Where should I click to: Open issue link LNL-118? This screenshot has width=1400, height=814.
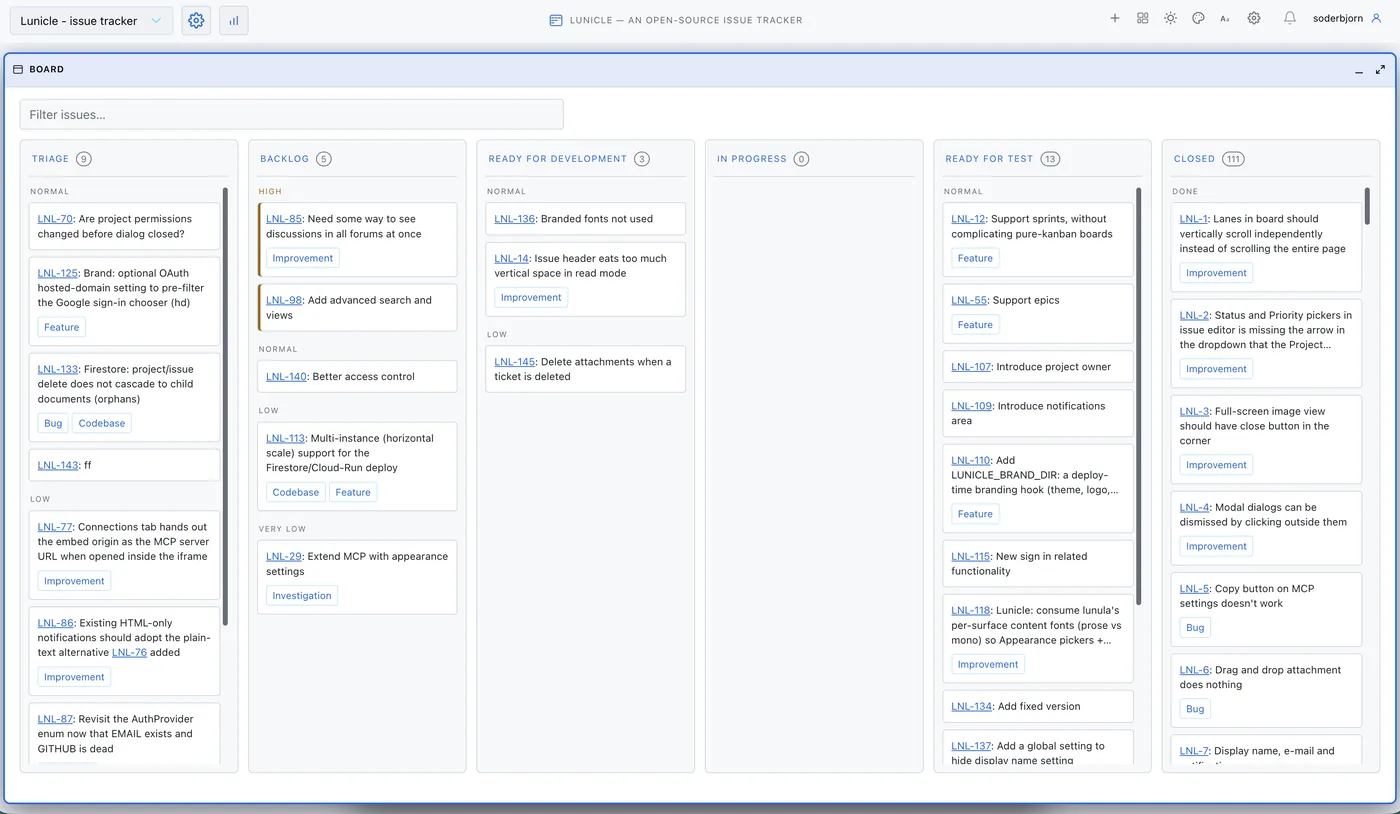[x=970, y=610]
